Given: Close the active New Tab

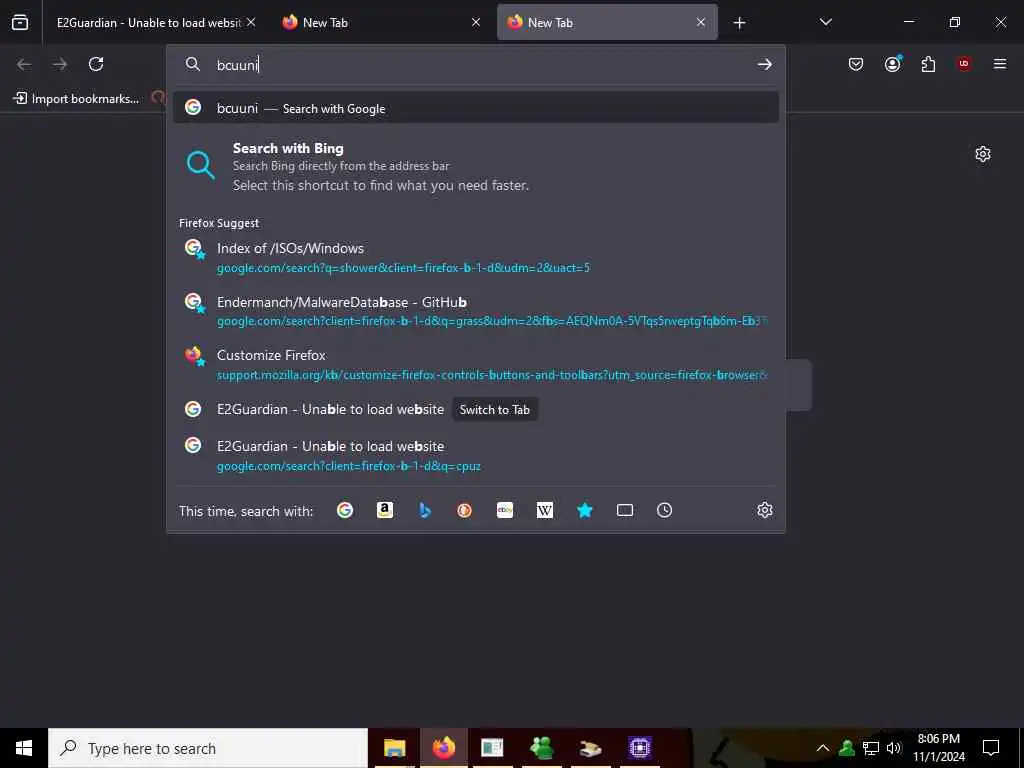Looking at the screenshot, I should tap(701, 22).
